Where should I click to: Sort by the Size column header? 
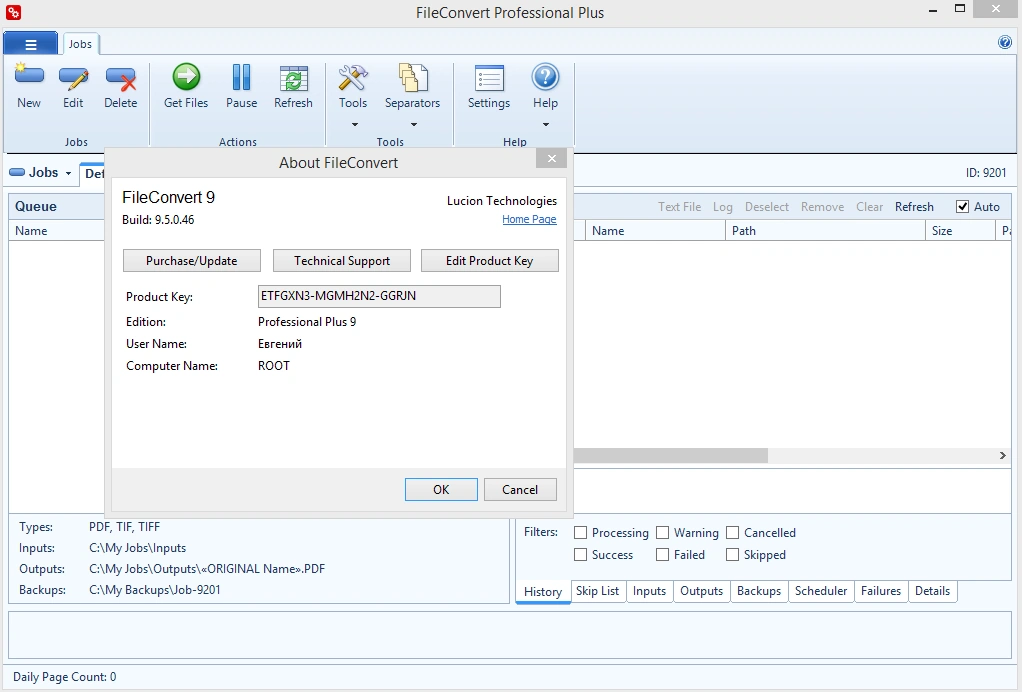click(x=959, y=231)
